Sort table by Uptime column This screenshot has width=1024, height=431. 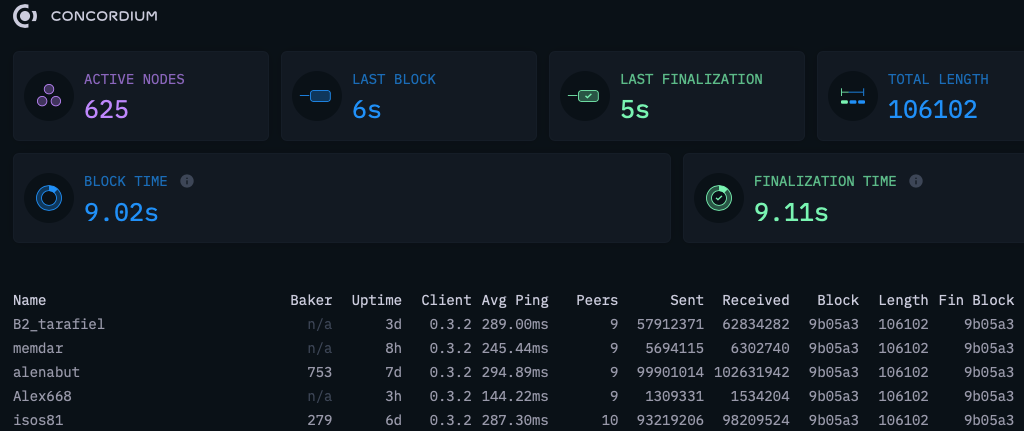pos(377,300)
